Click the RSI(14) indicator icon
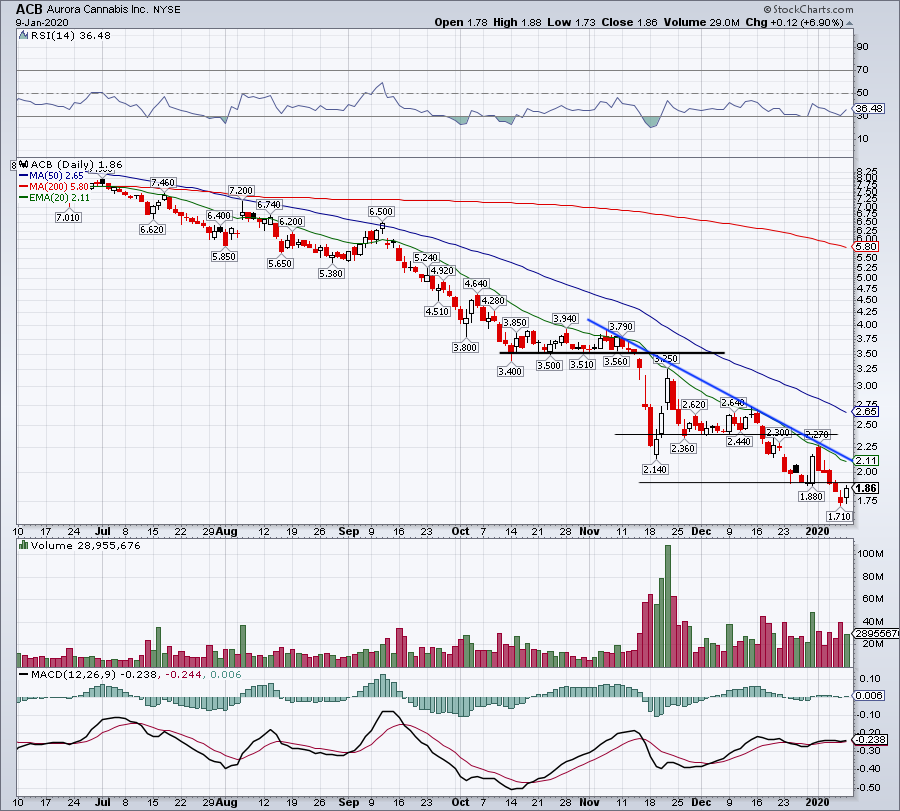900x811 pixels. point(24,36)
